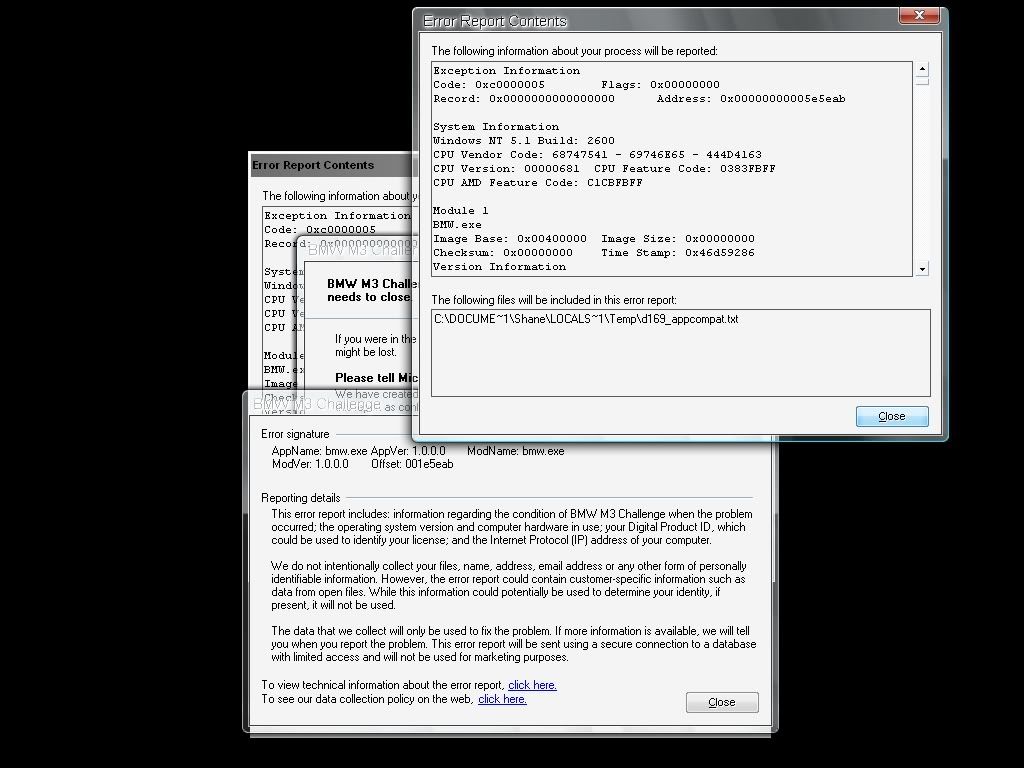Click the scroll up arrow in exception info
The image size is (1024, 768).
922,69
